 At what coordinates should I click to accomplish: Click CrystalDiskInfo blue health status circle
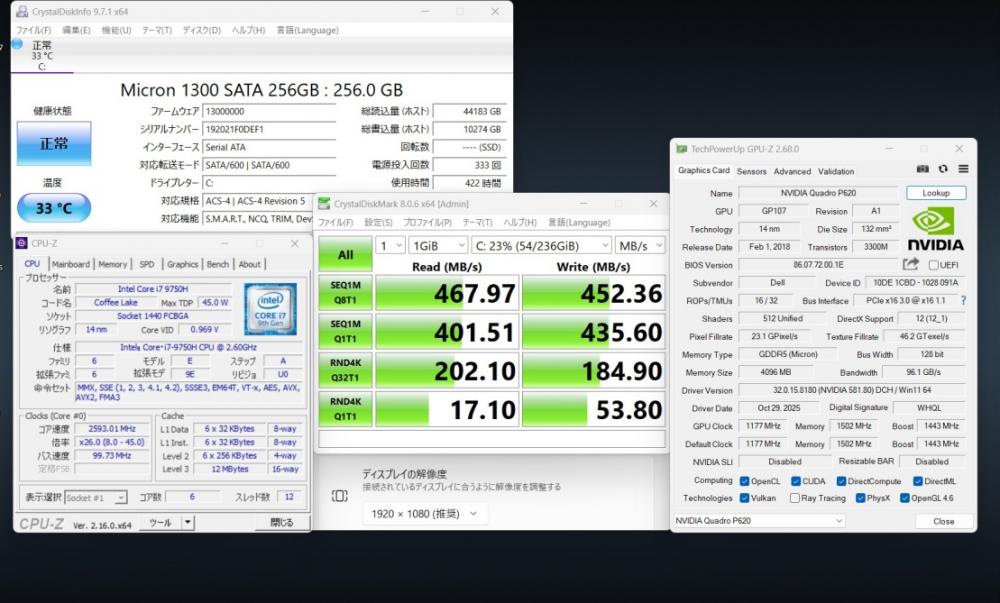(x=17, y=44)
